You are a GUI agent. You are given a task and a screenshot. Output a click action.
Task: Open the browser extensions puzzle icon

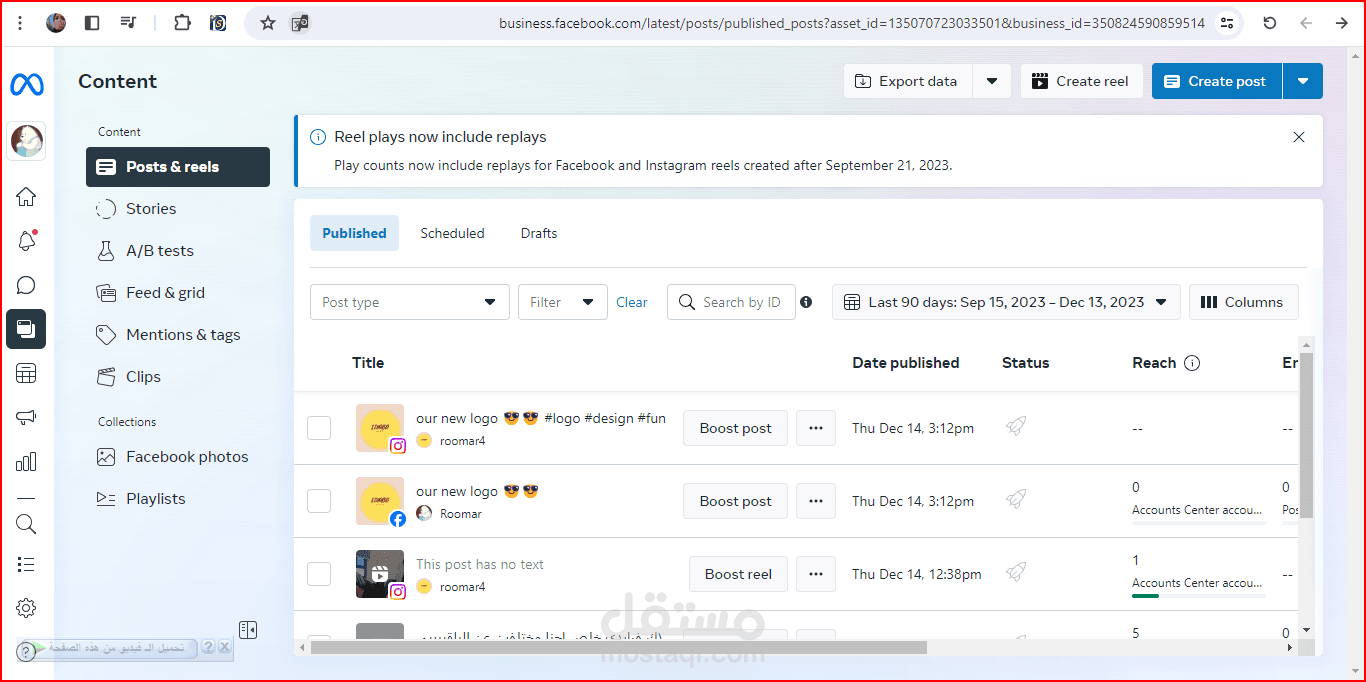tap(182, 22)
